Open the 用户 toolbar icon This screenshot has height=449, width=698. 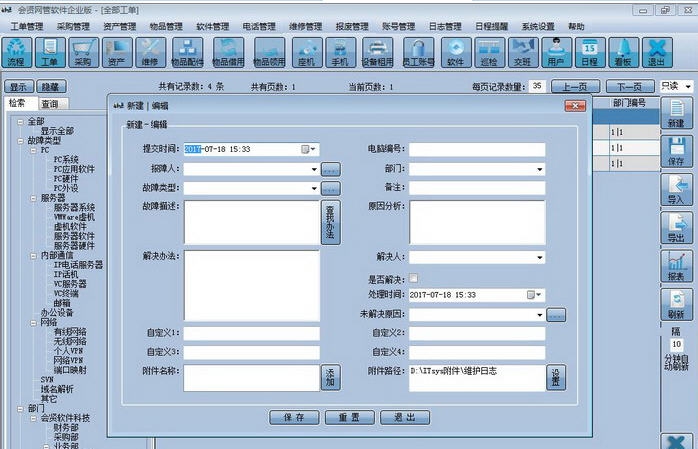point(557,53)
